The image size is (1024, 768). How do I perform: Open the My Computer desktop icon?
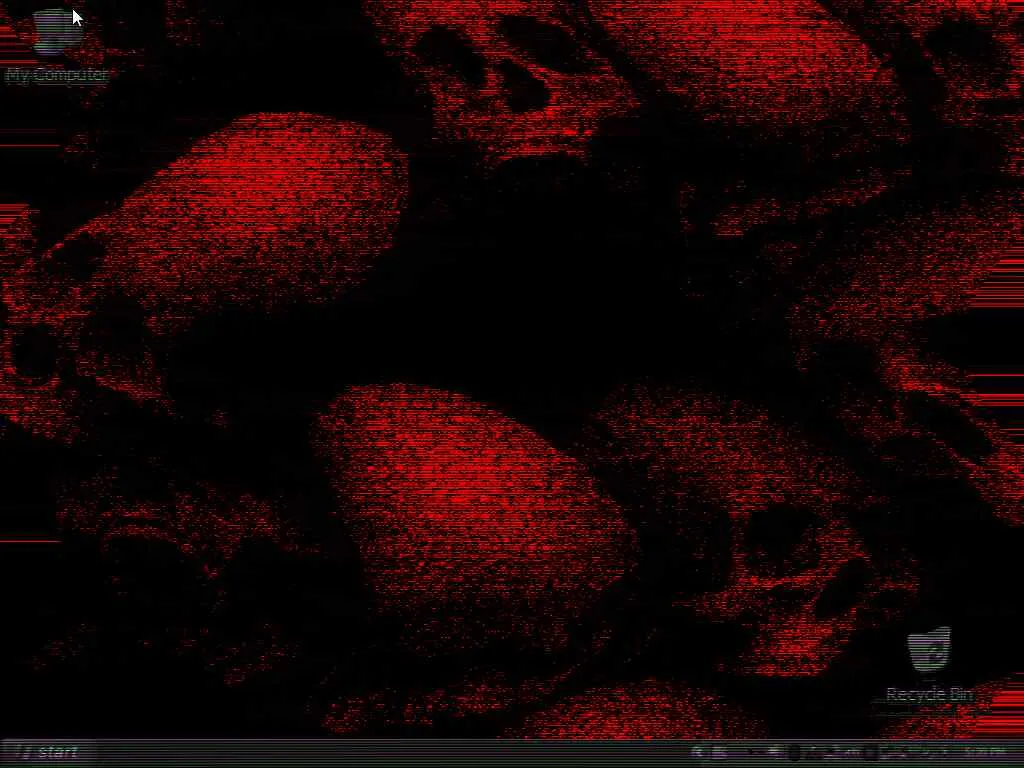pos(56,47)
